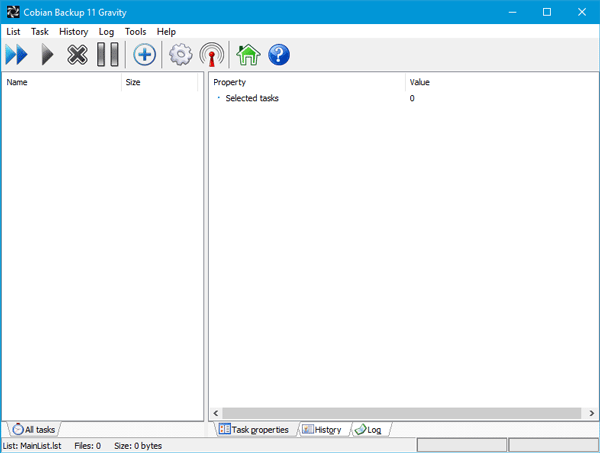Click the right arrow of horizontal scrollbar
This screenshot has width=600, height=453.
(592, 413)
